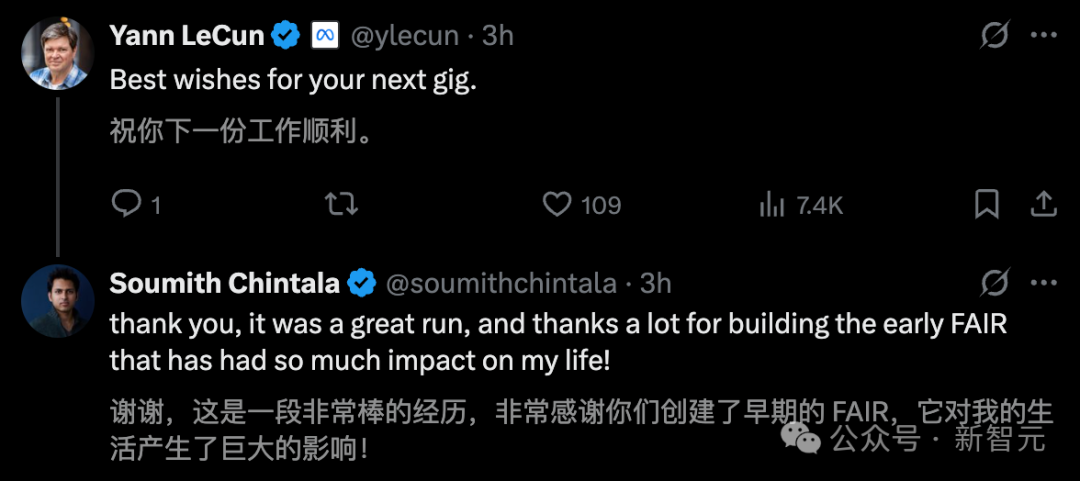
Task: Open the @ylecun handle link
Action: click(x=404, y=36)
